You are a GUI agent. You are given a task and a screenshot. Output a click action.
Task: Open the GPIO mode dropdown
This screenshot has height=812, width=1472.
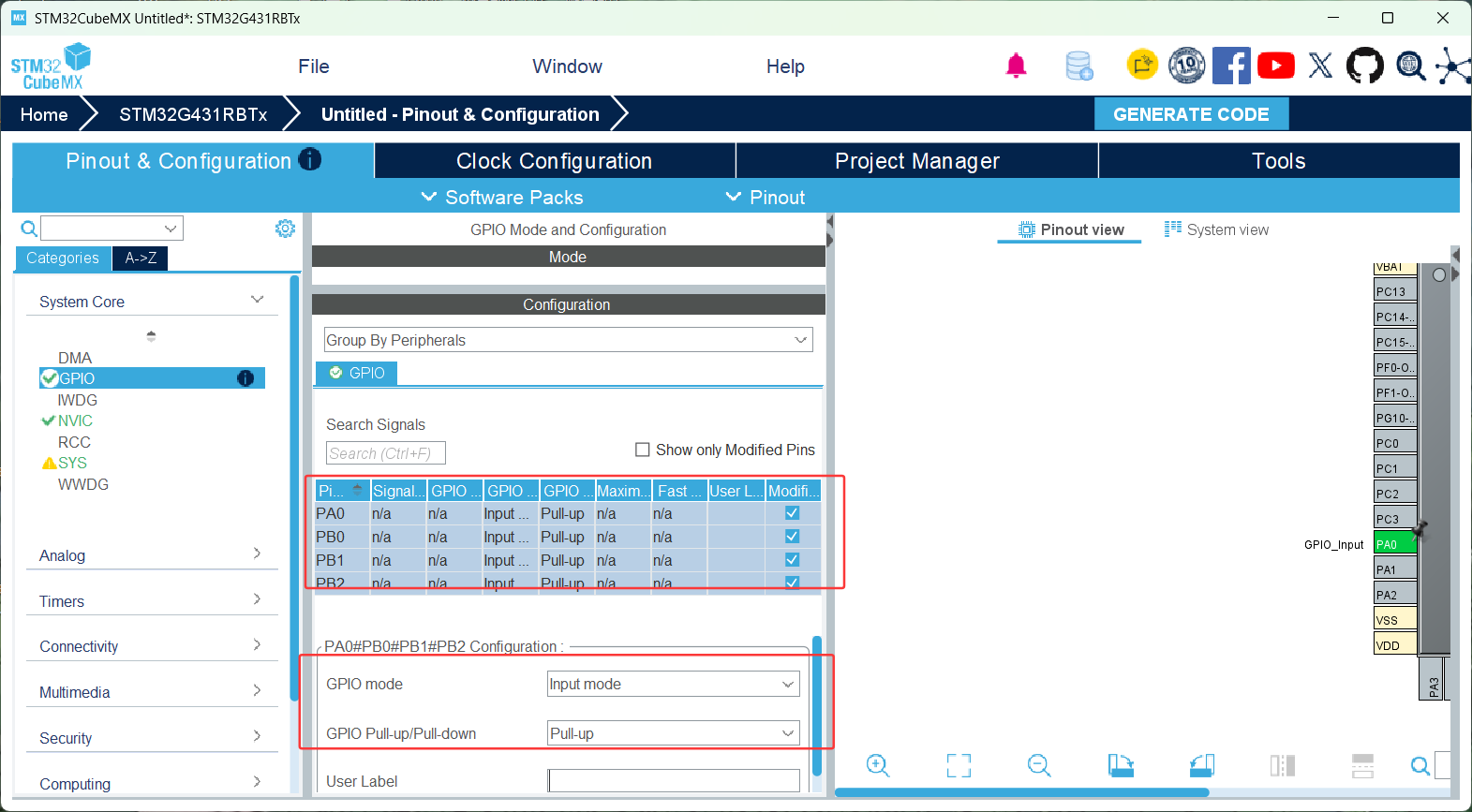click(x=673, y=684)
